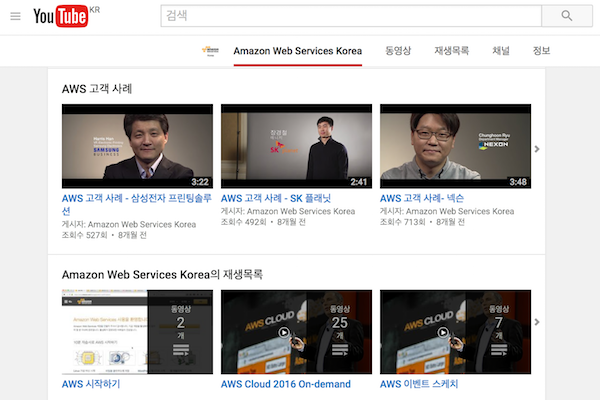Click the 조회수 527회 view count text
Screen dimensions: 600x400
pyautogui.click(x=85, y=235)
